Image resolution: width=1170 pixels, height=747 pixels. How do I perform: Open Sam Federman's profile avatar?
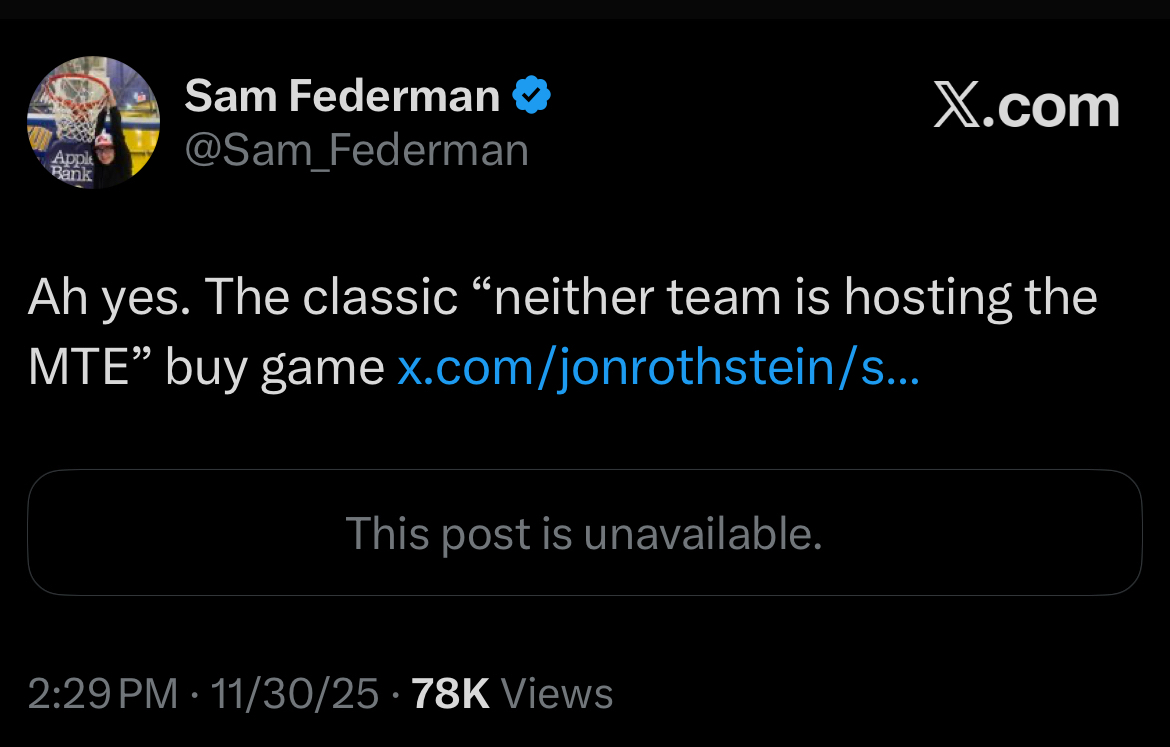(93, 122)
